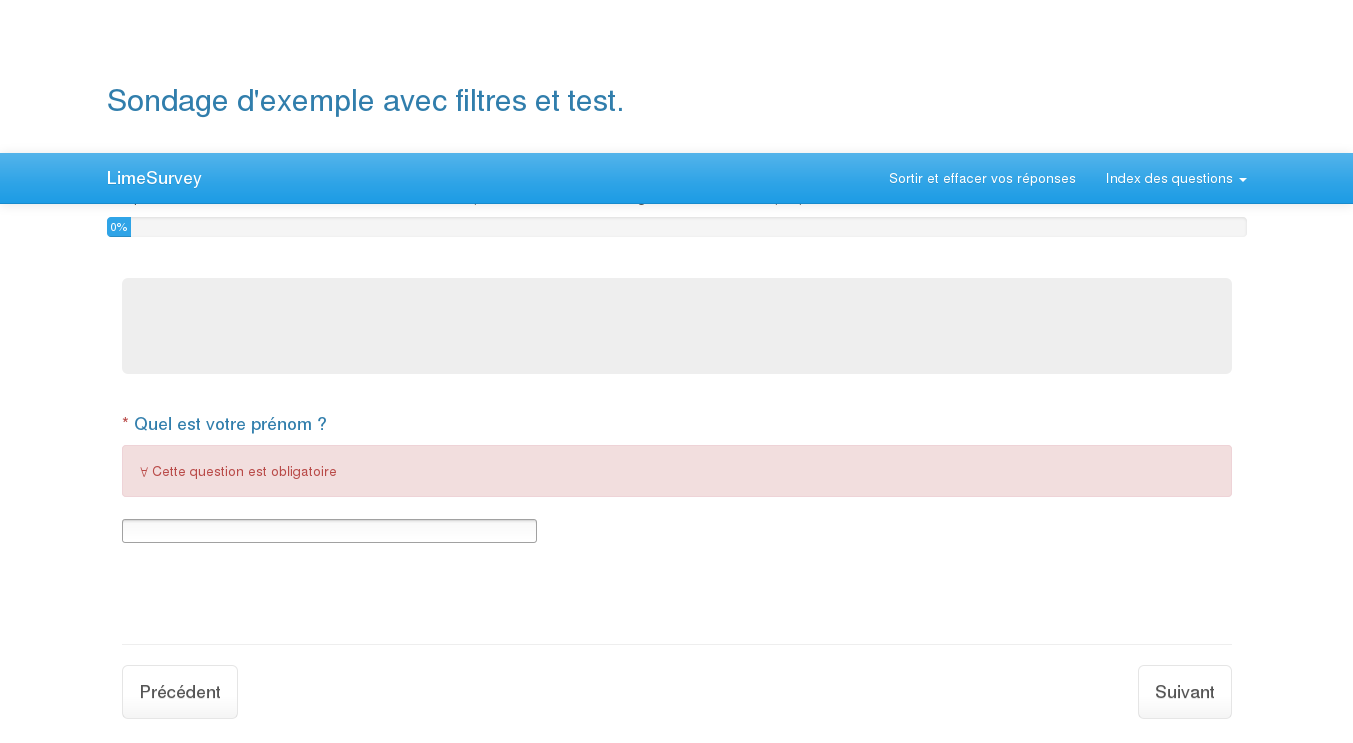
Task: Click blank space right of the text field
Action: click(880, 531)
